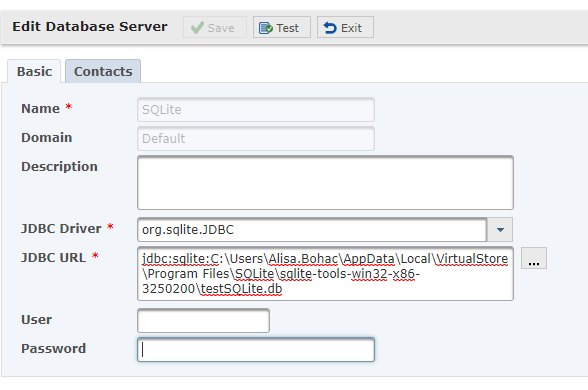
Task: Switch to the Basic tab
Action: [x=34, y=71]
